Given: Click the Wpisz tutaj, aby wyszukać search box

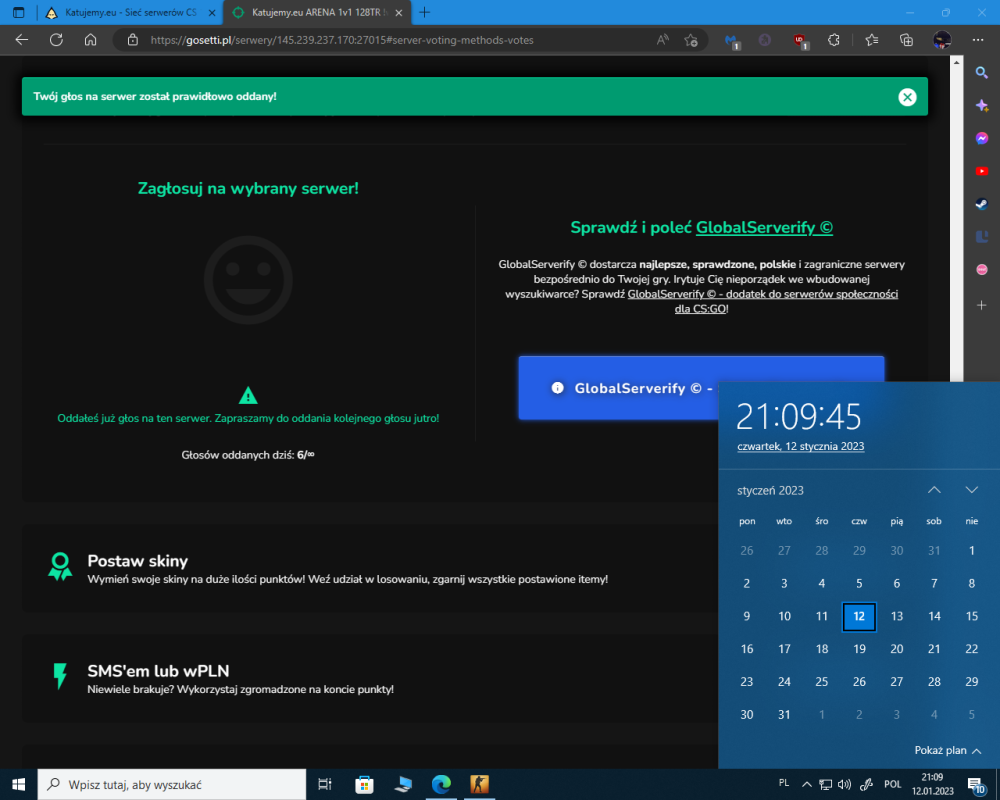Looking at the screenshot, I should click(172, 784).
